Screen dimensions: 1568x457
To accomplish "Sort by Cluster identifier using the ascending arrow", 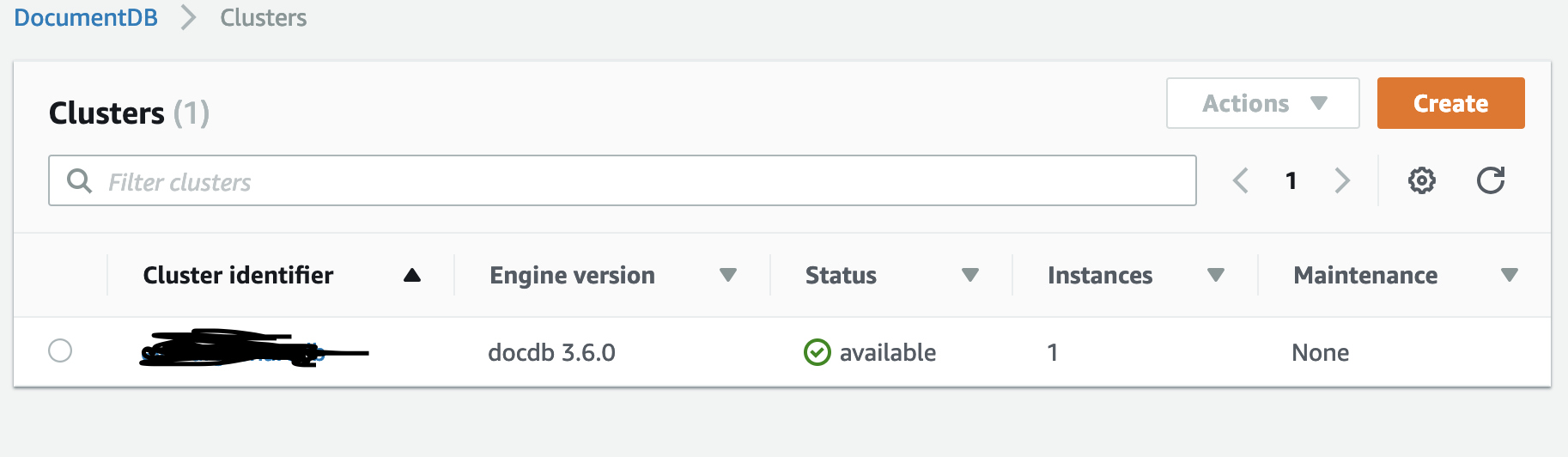I will tap(412, 275).
